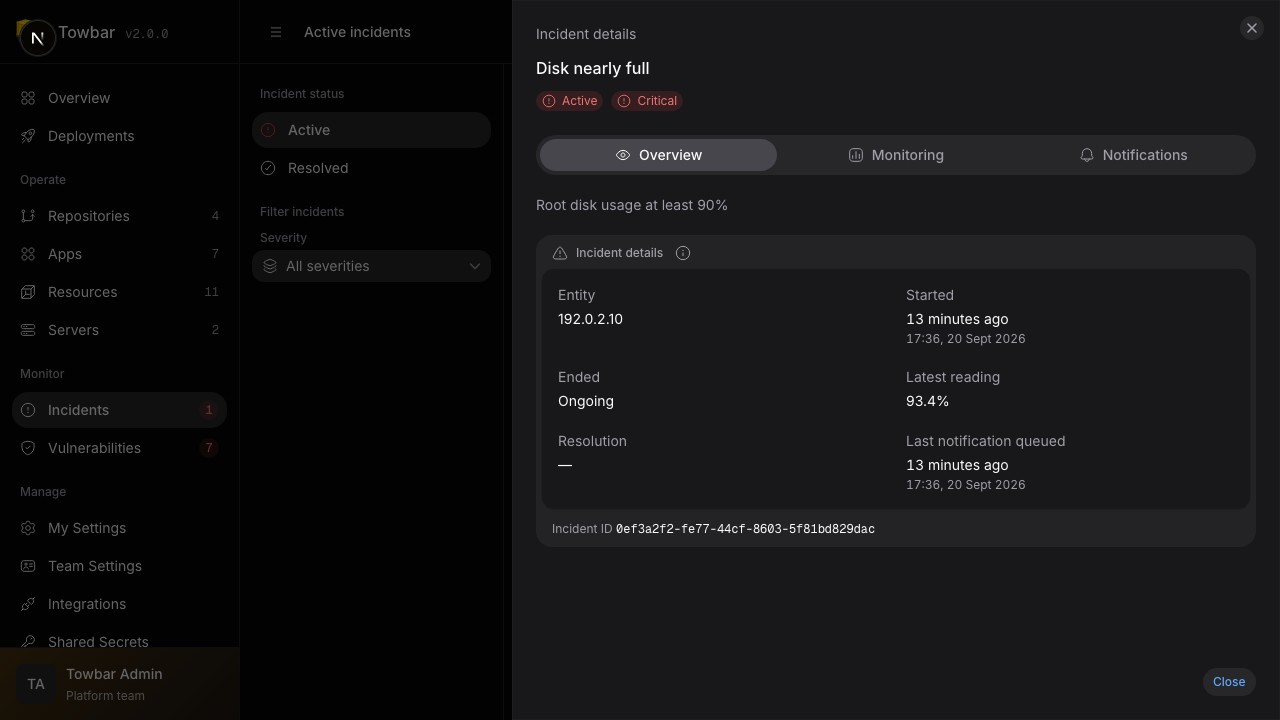The width and height of the screenshot is (1280, 720).
Task: Switch to the Monitoring tab
Action: [x=896, y=155]
